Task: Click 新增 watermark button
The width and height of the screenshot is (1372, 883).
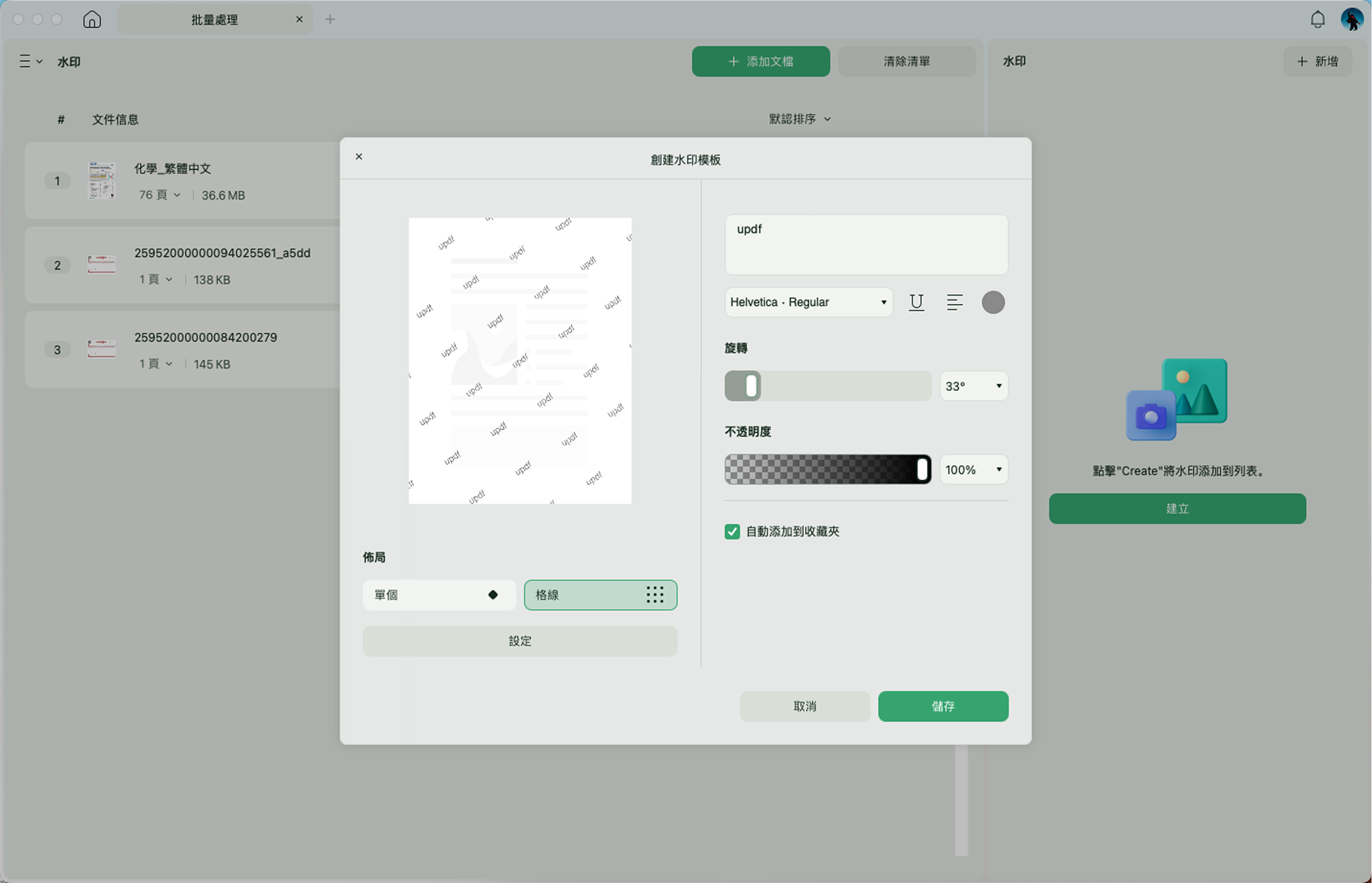Action: coord(1317,61)
